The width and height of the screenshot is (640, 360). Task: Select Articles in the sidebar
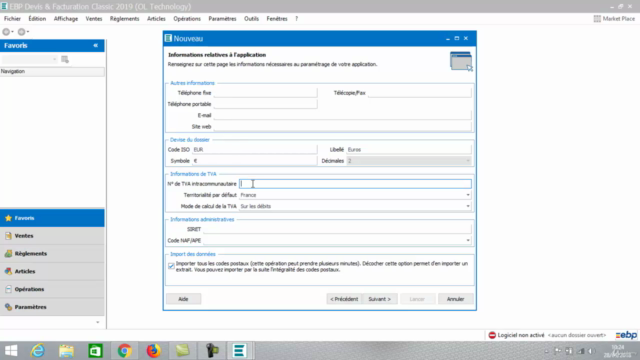(52, 271)
